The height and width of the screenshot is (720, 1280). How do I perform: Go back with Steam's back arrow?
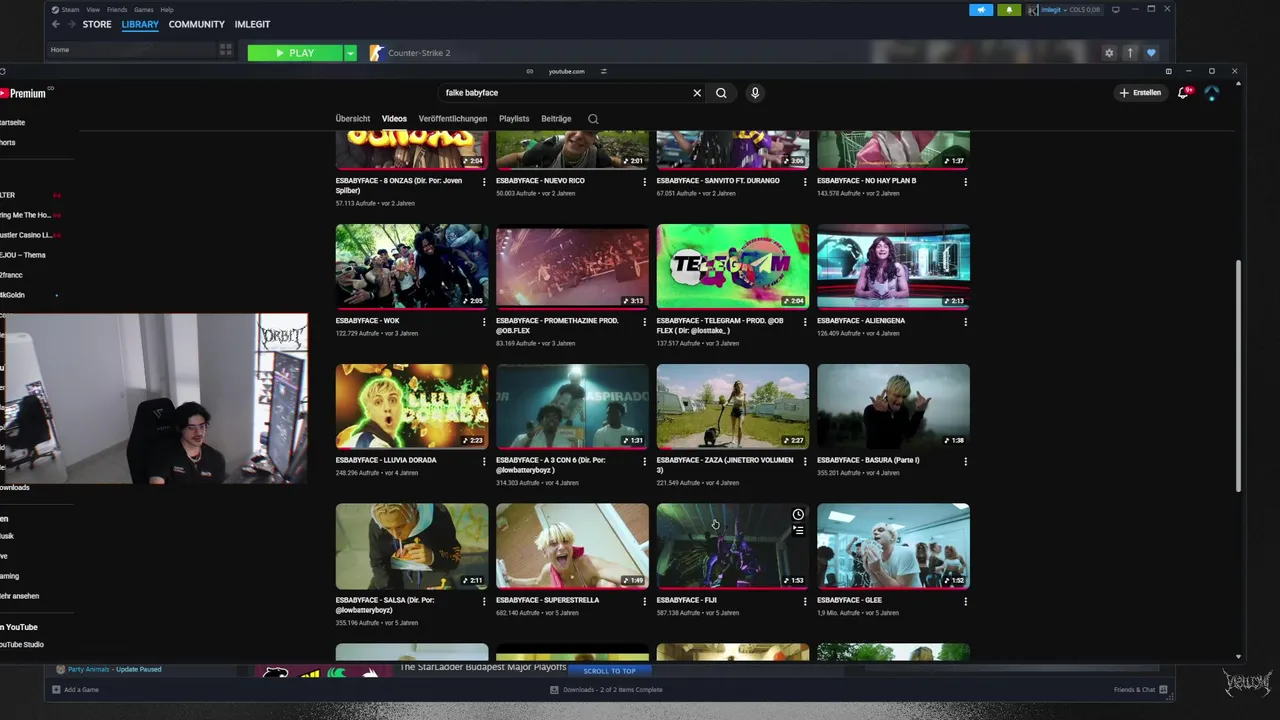point(56,24)
